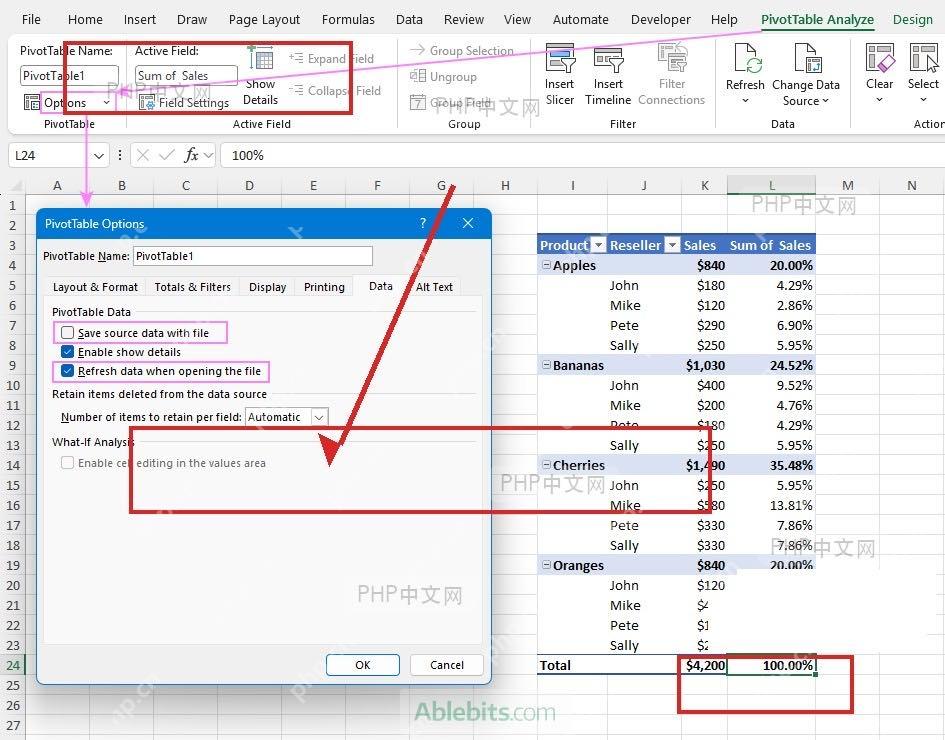Click the OK button
Screen dimensions: 945x740
363,665
